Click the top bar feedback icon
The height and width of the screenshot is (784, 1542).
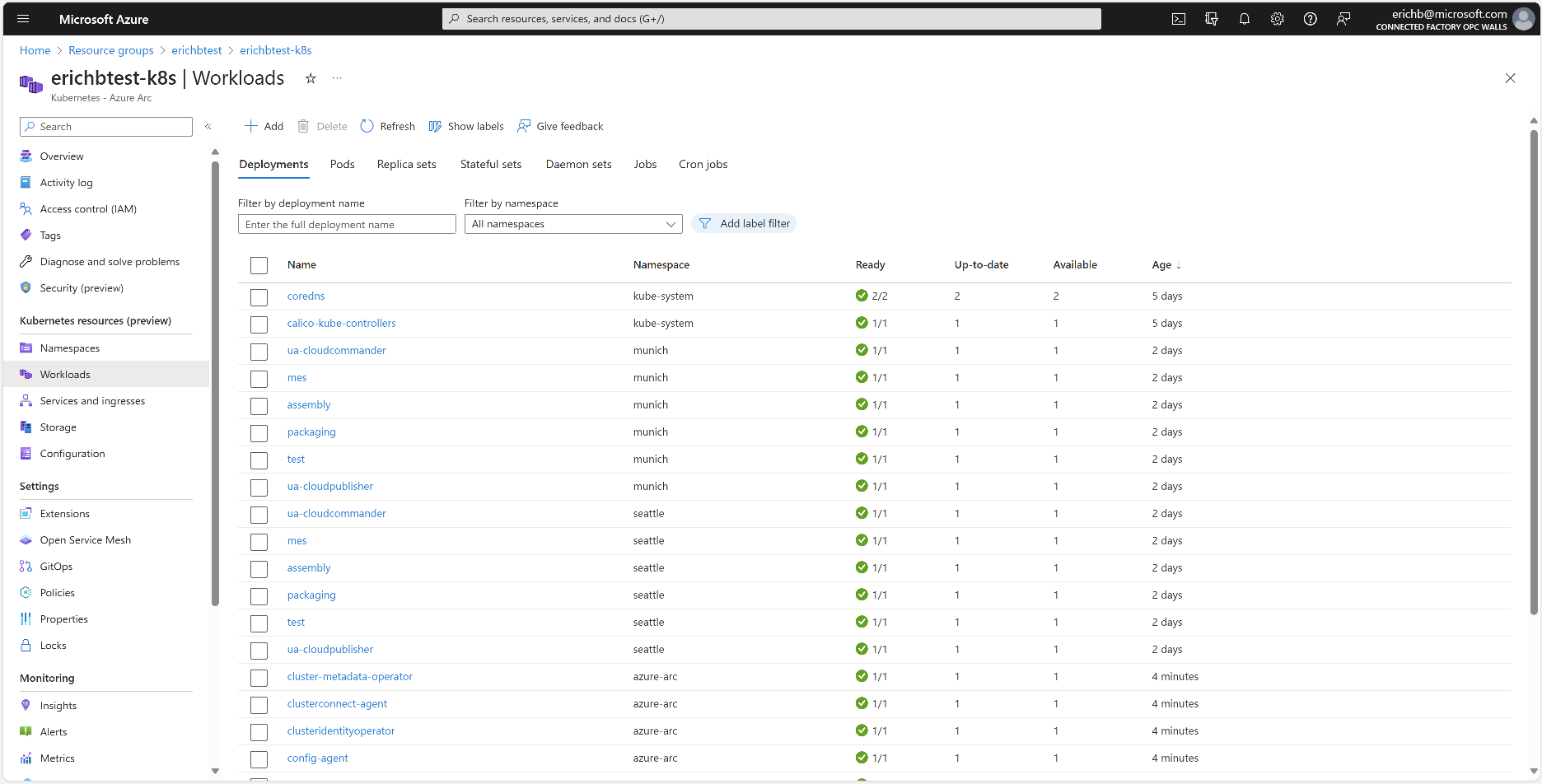1343,19
